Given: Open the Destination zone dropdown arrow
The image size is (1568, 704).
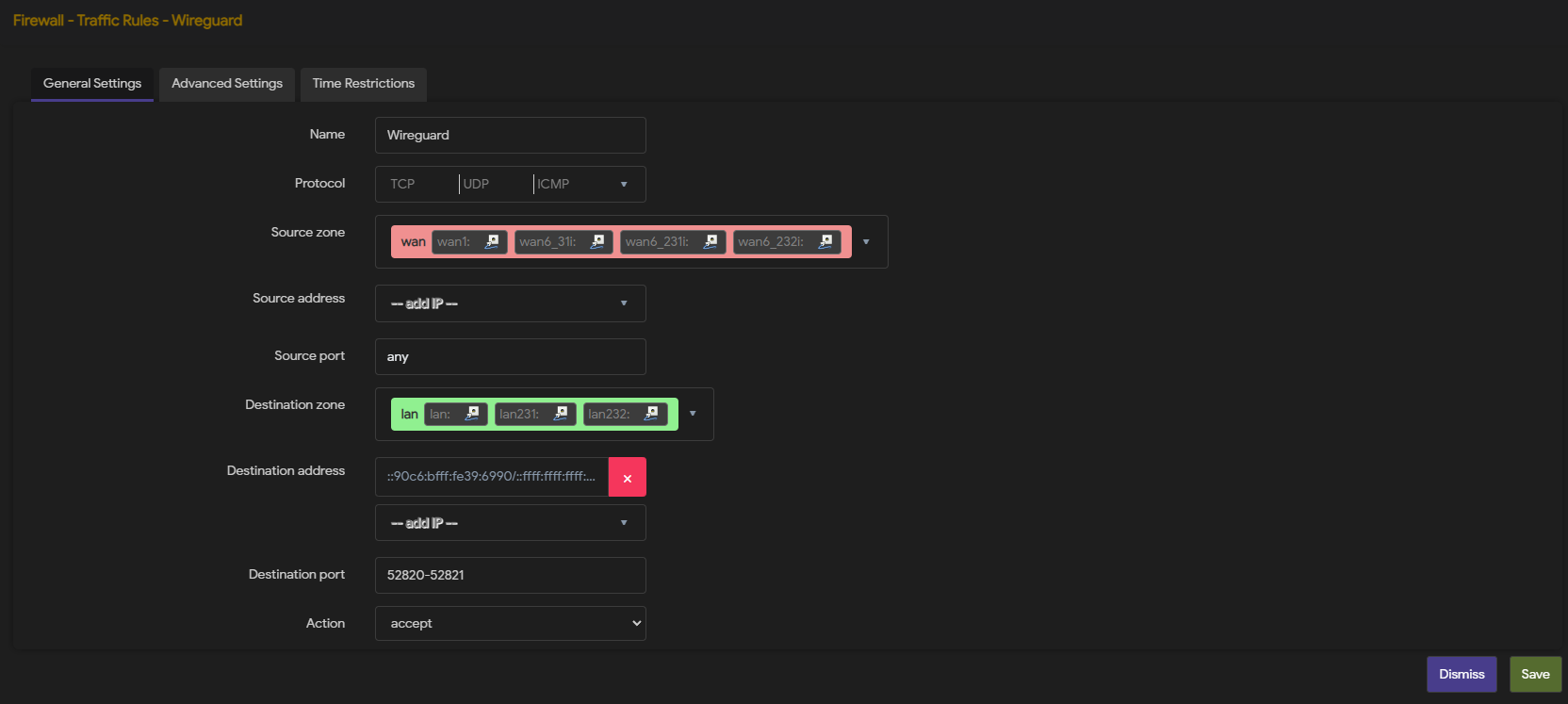Looking at the screenshot, I should (x=693, y=414).
